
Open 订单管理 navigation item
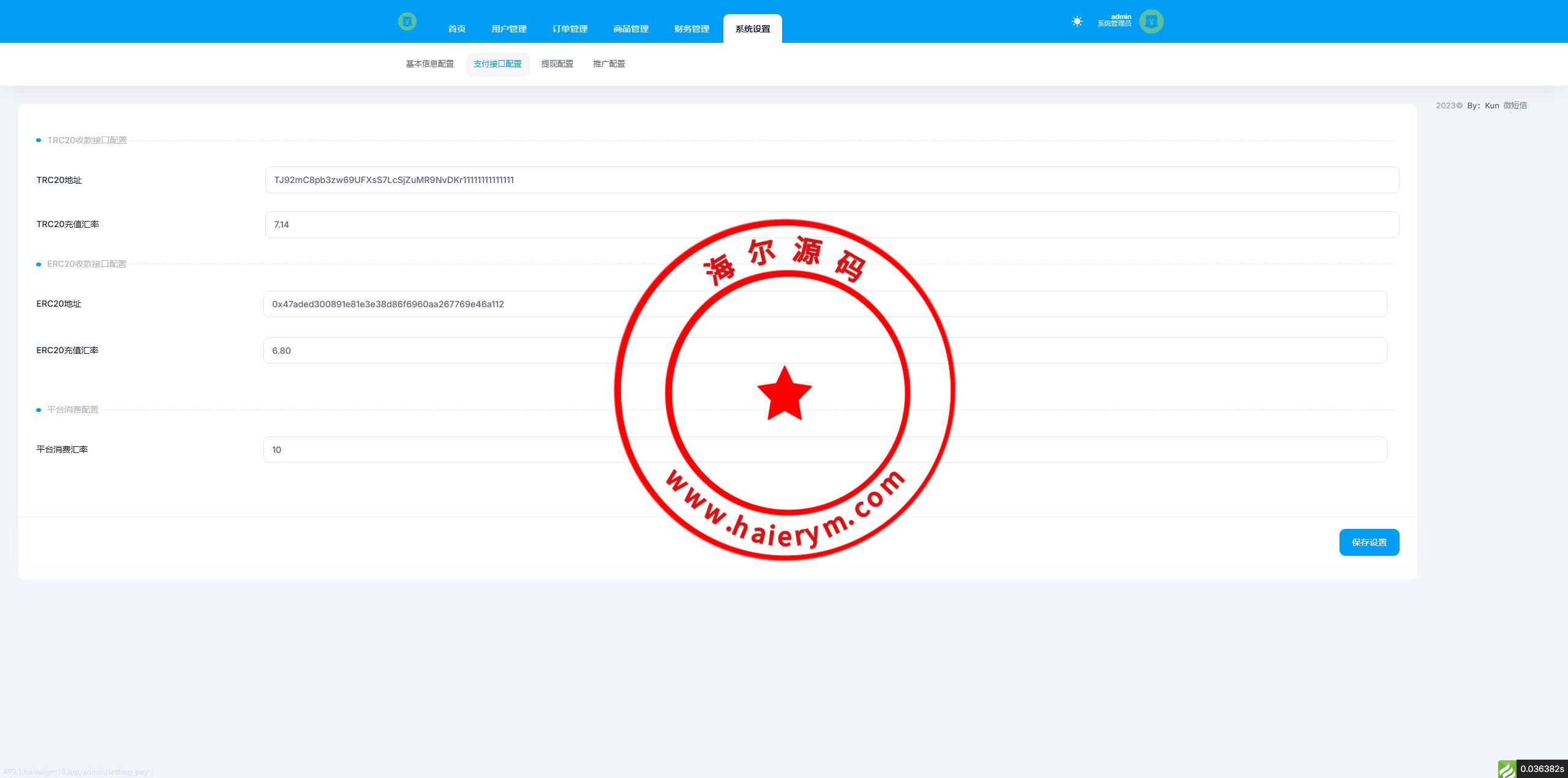(x=570, y=29)
